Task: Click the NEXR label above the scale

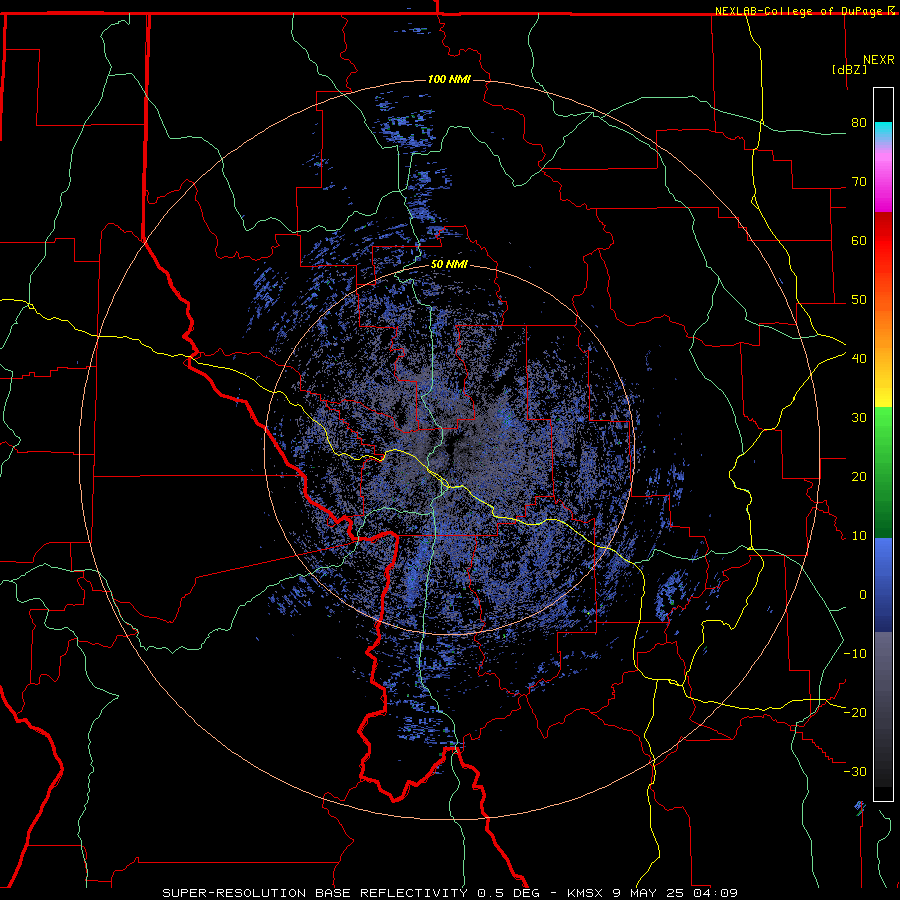Action: coord(879,60)
